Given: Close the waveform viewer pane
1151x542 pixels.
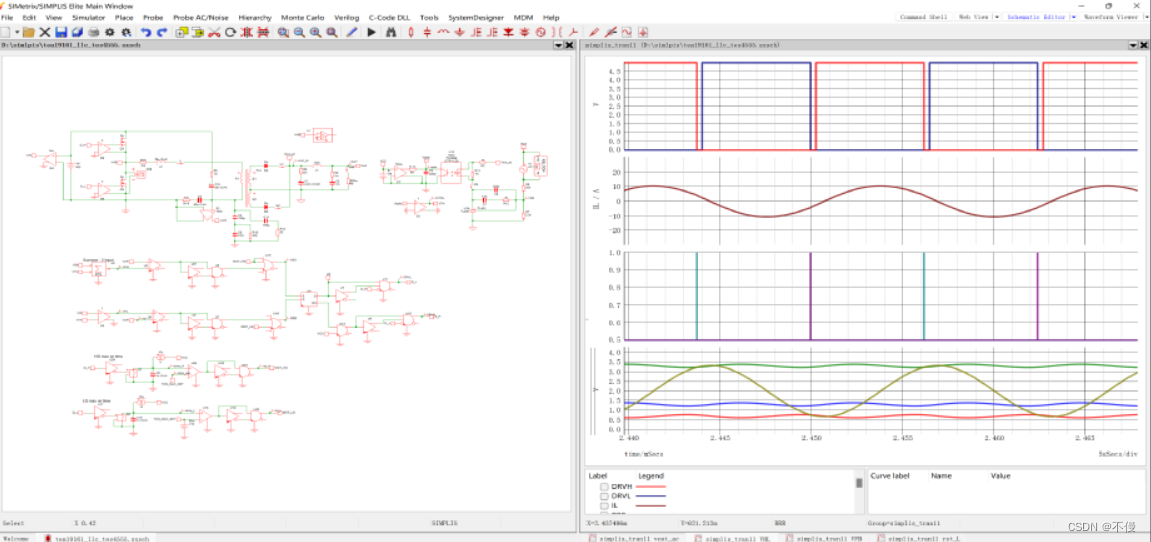Looking at the screenshot, I should click(1144, 46).
